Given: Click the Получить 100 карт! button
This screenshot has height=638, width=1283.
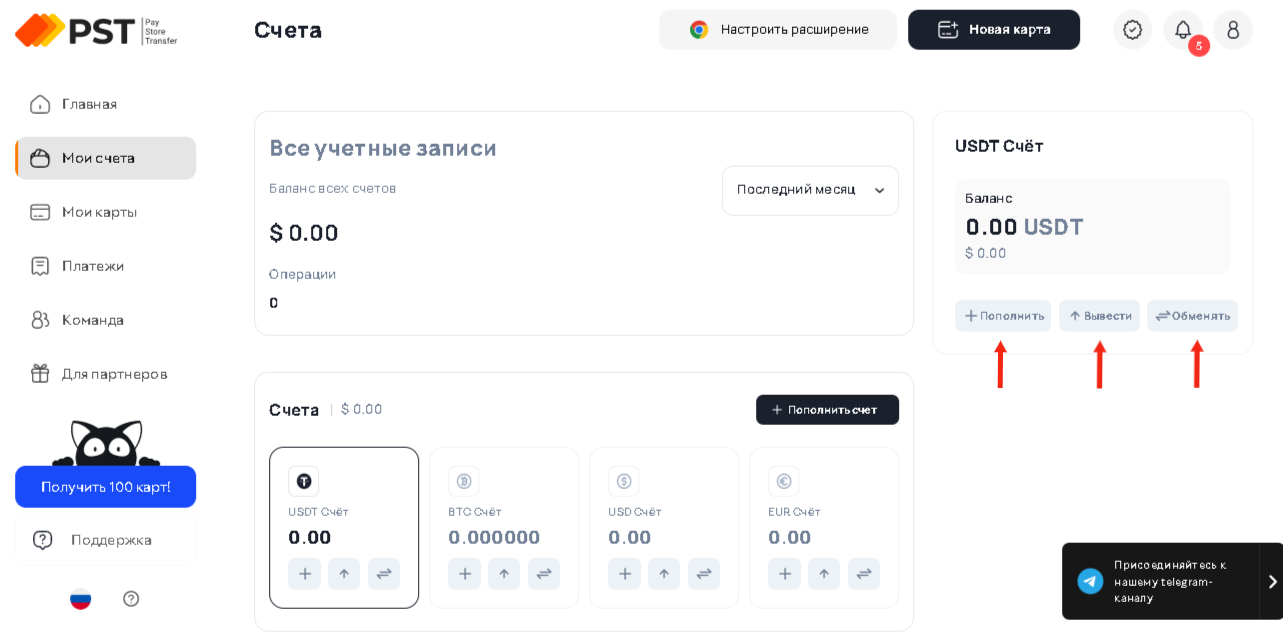Looking at the screenshot, I should click(x=105, y=487).
